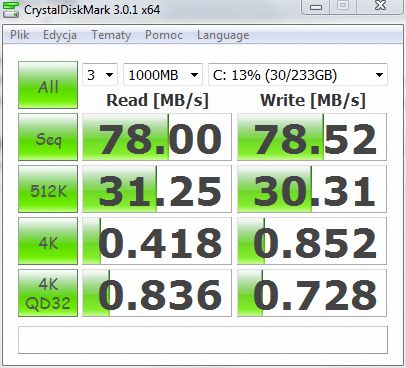Click the empty comment field at the bottom
406x368 pixels.
[x=203, y=340]
